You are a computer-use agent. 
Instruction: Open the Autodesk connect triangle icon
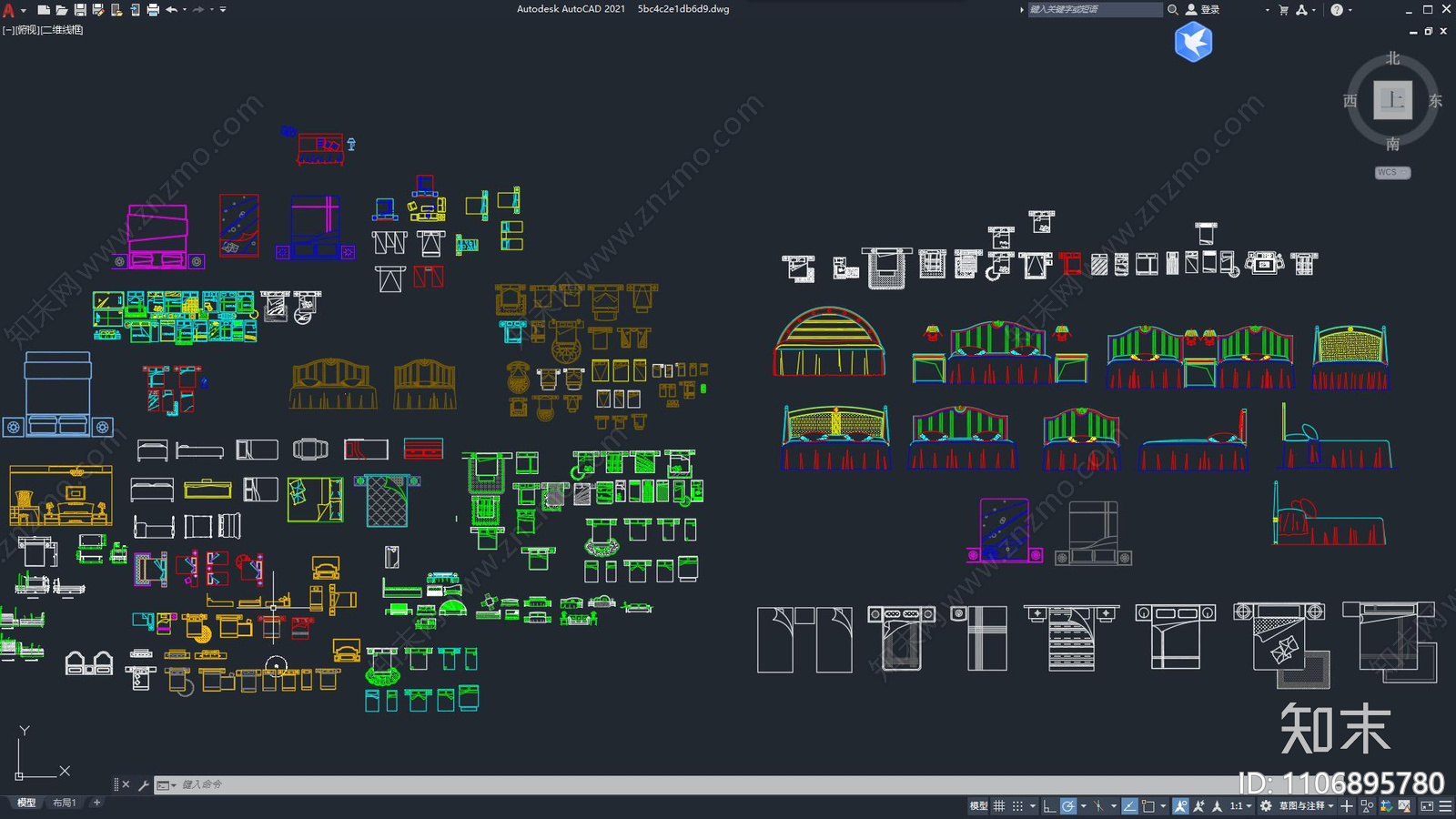click(1301, 9)
